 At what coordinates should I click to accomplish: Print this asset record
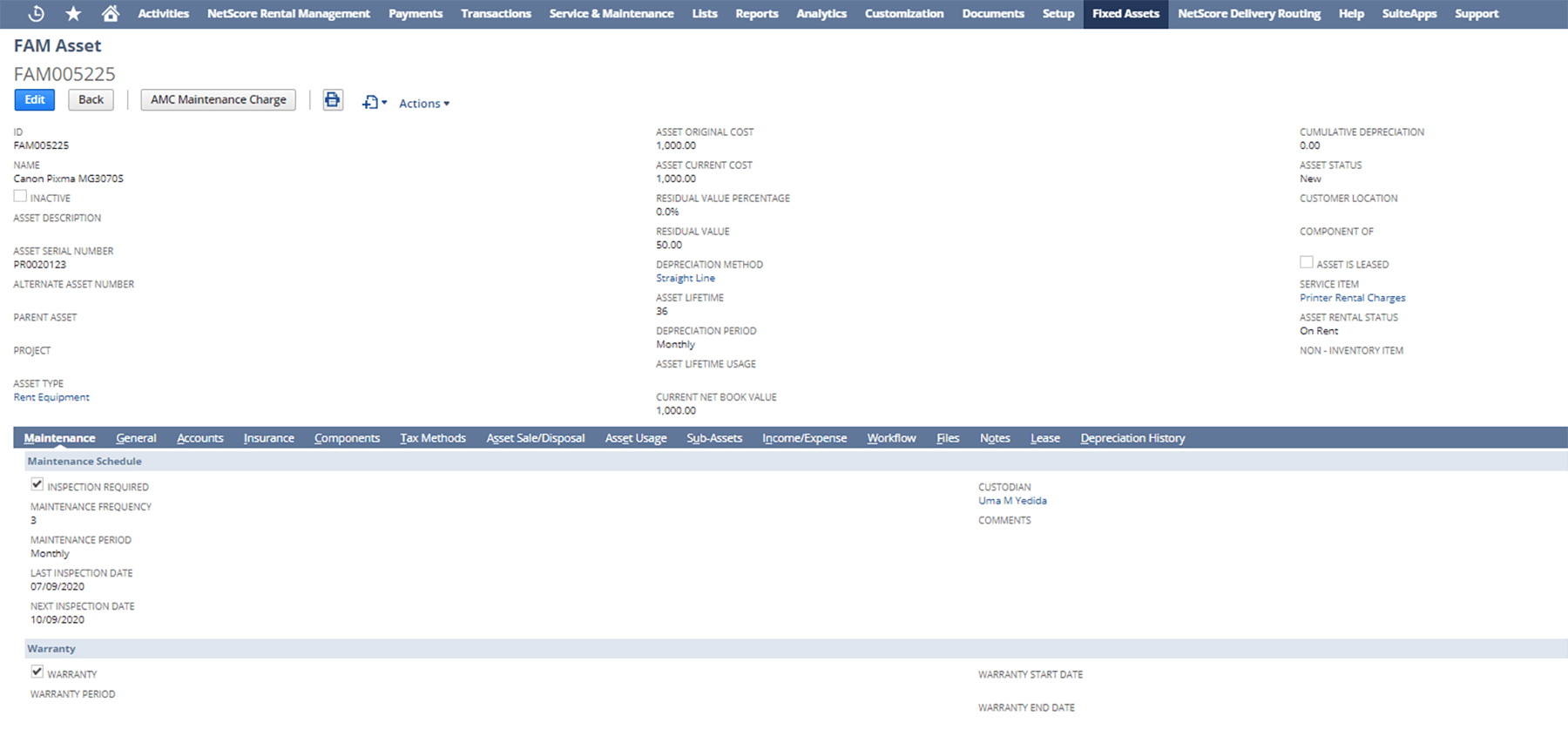[x=333, y=100]
